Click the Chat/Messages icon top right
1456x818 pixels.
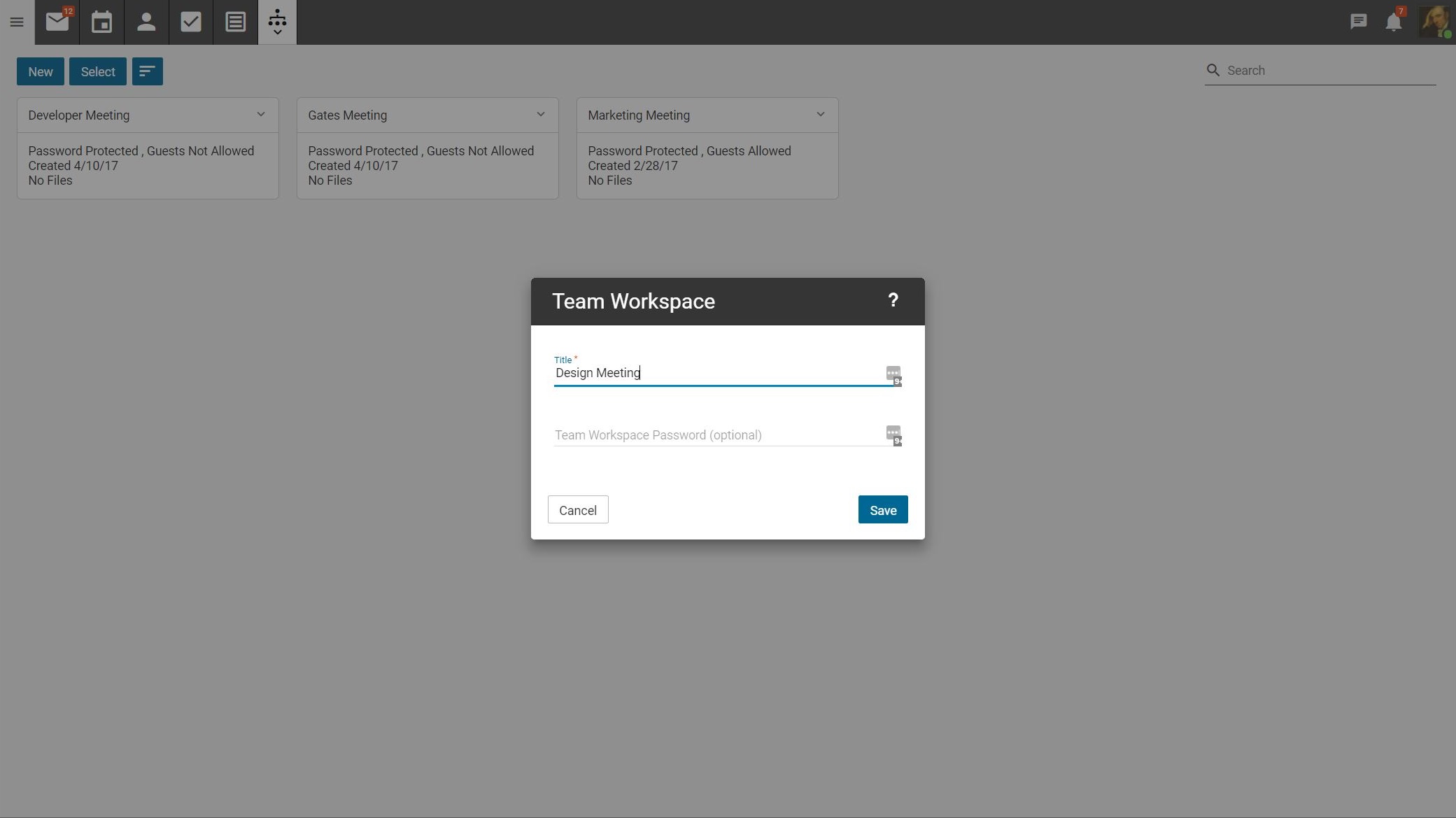pyautogui.click(x=1358, y=22)
